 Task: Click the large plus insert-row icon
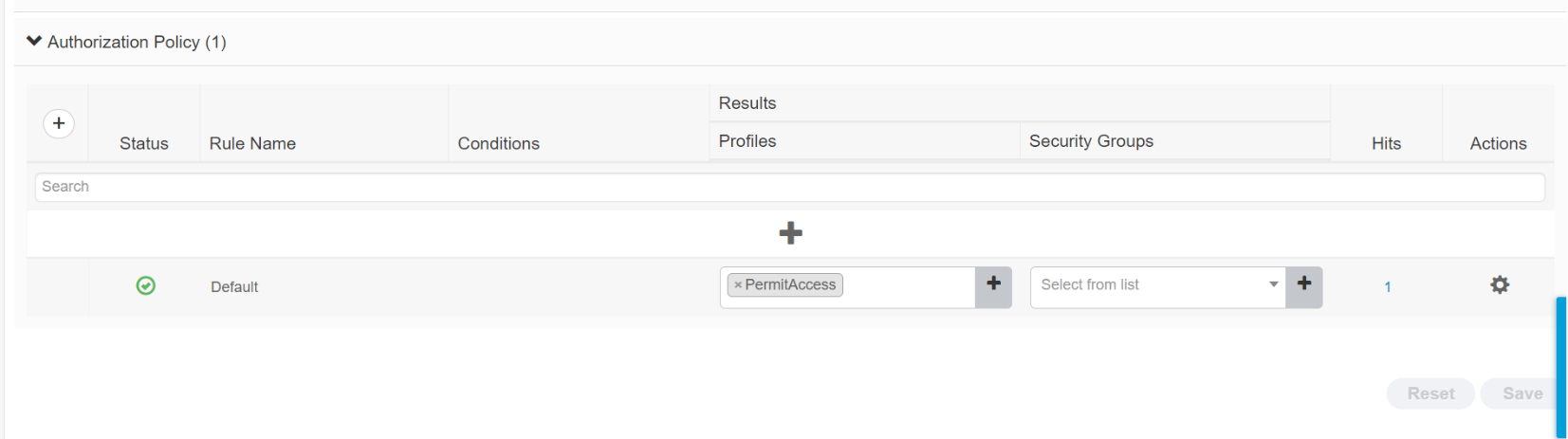790,233
